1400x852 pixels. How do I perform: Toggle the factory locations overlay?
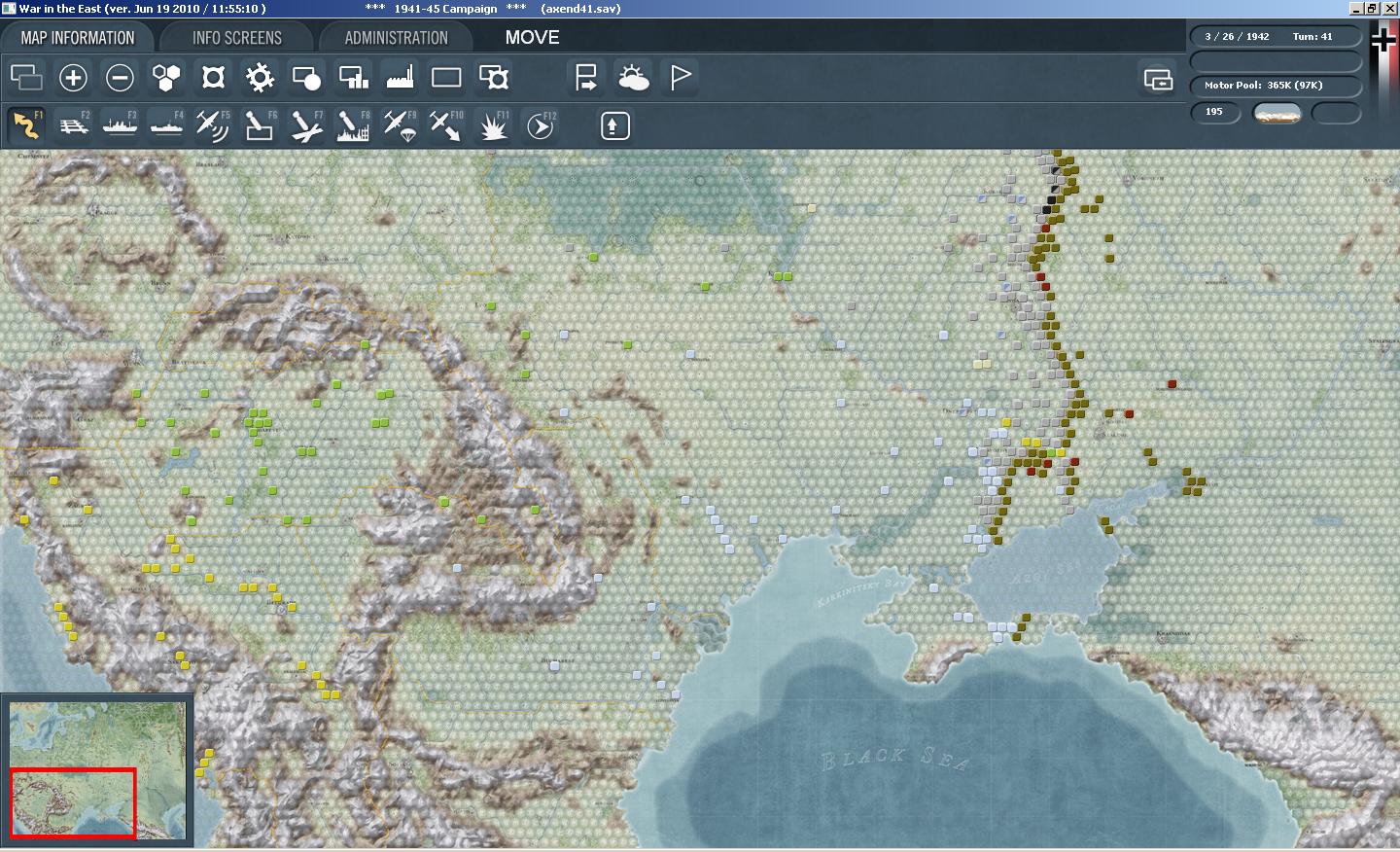(400, 78)
